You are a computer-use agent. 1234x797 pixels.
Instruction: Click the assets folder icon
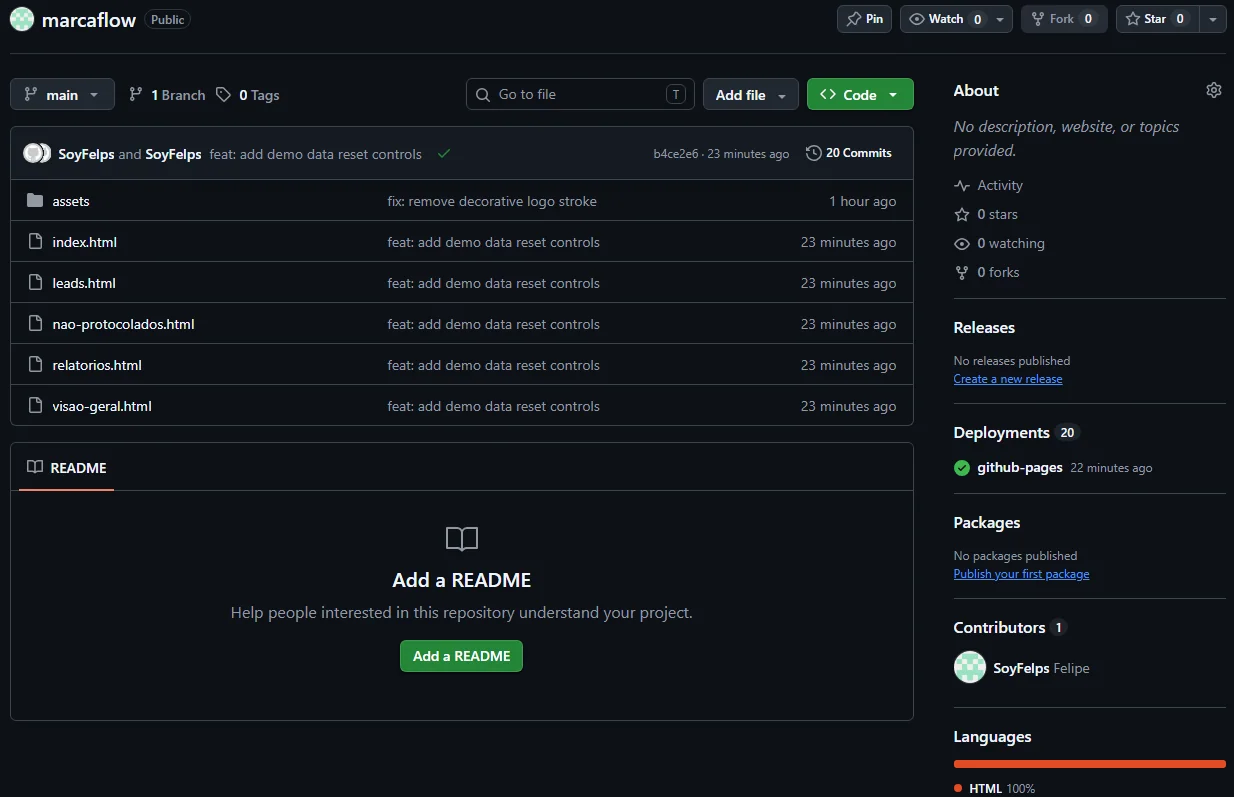click(35, 201)
